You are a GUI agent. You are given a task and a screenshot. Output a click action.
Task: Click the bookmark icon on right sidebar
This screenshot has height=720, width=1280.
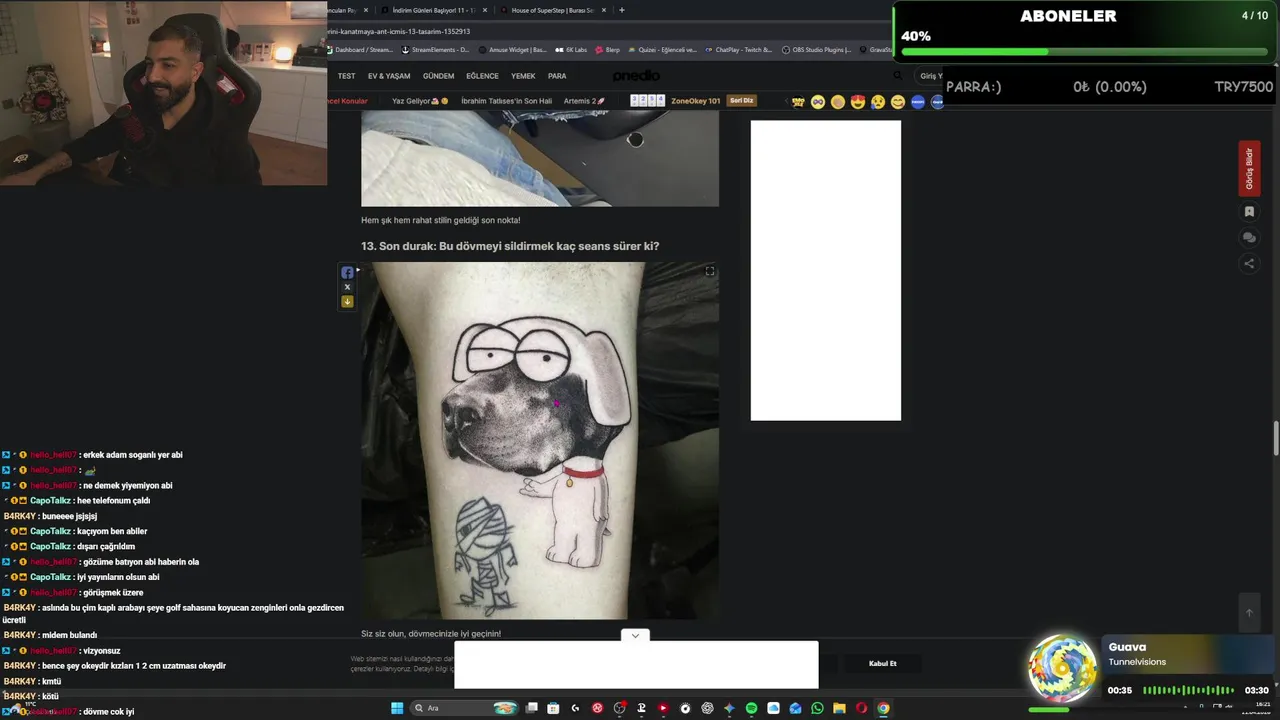click(1249, 212)
